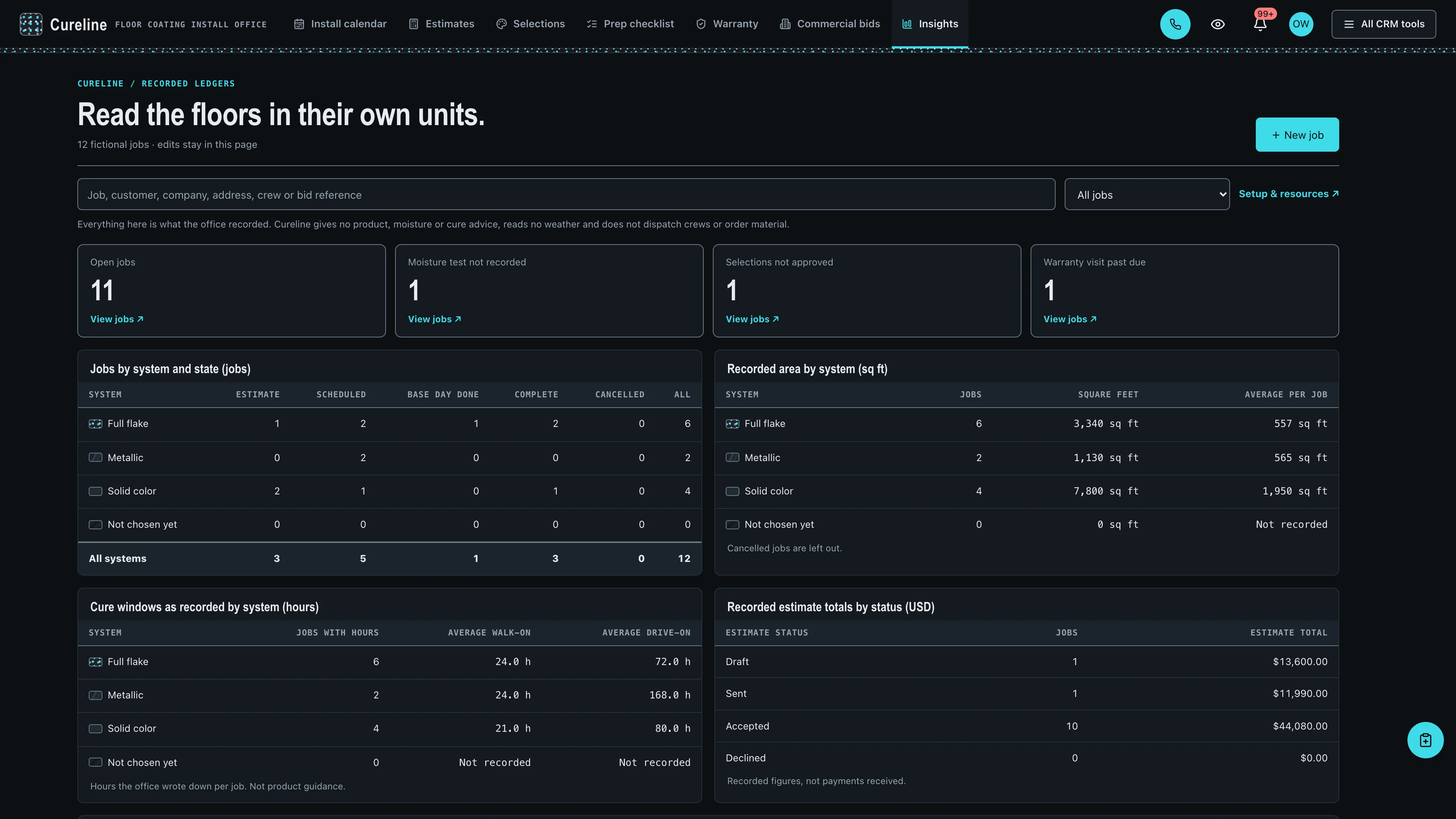Click the Cureline logo icon

coord(31,24)
